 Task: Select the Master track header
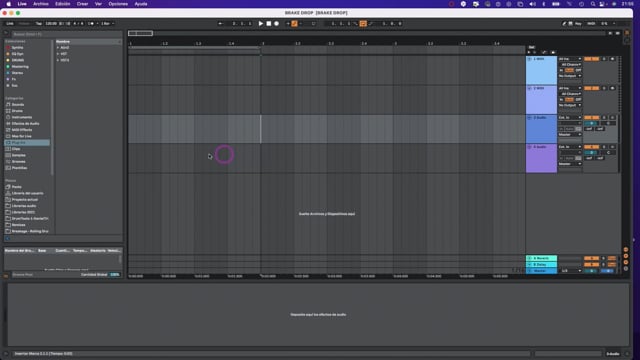pyautogui.click(x=541, y=271)
